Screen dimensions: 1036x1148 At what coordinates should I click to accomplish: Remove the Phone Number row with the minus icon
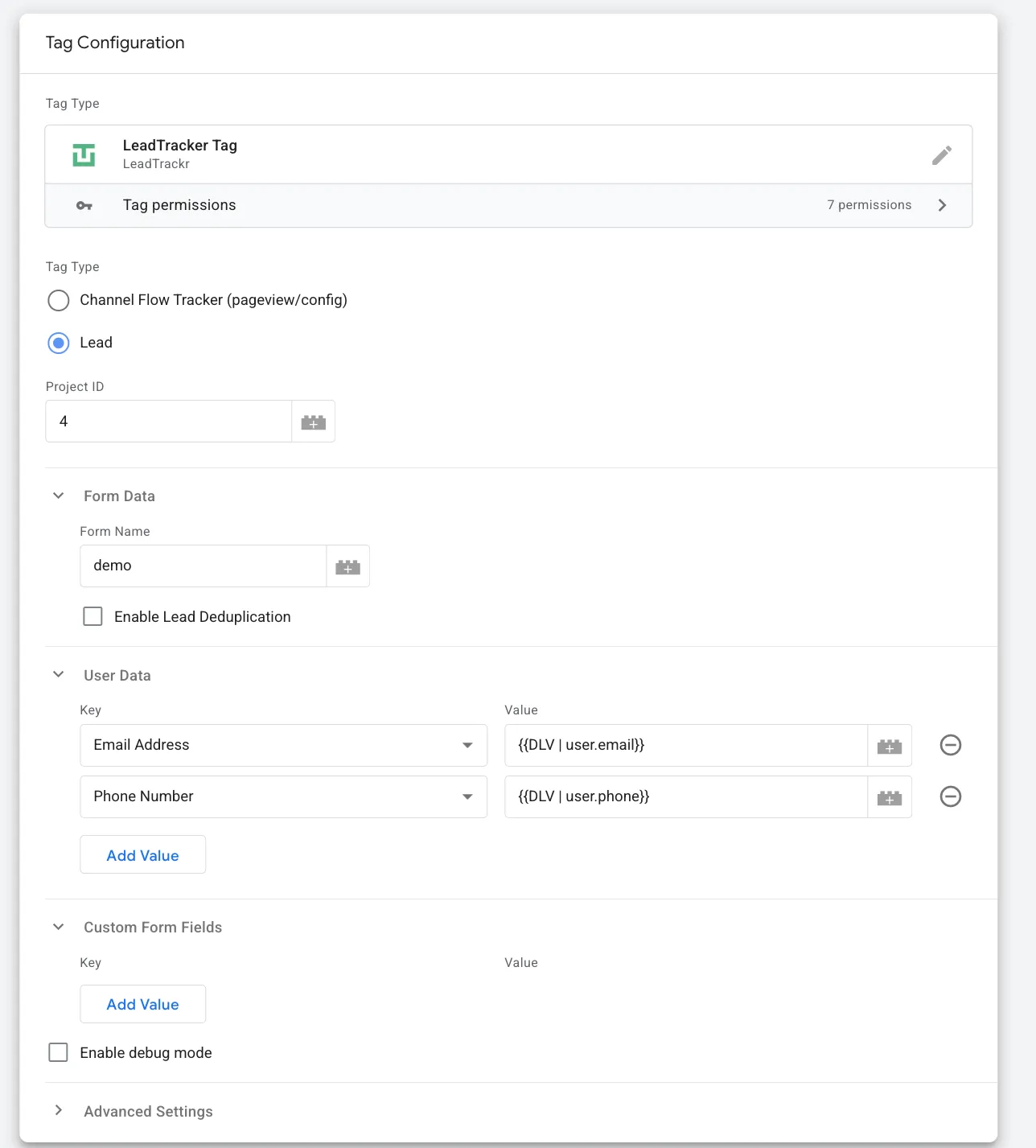[950, 796]
